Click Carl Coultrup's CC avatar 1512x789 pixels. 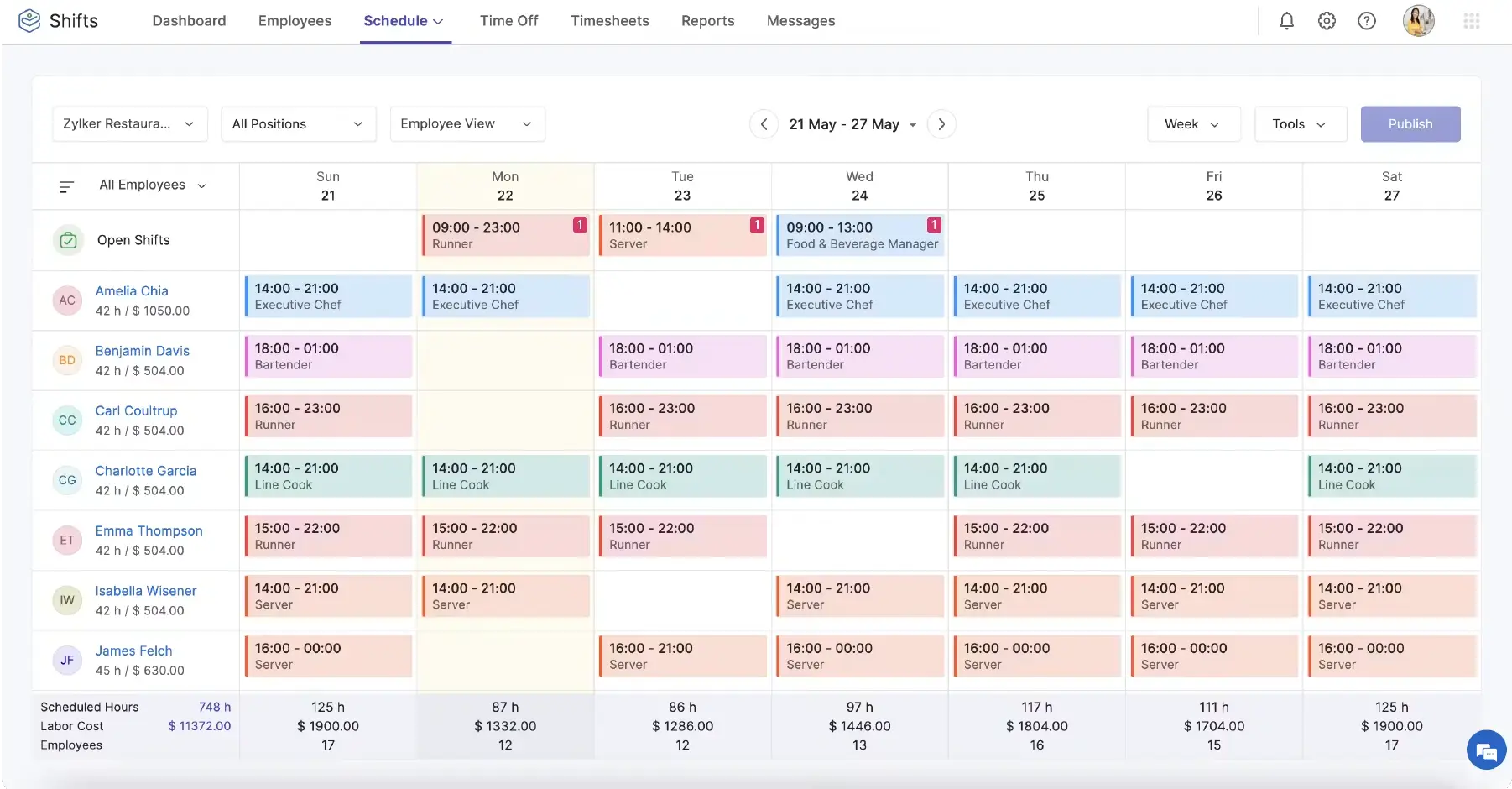(x=67, y=421)
